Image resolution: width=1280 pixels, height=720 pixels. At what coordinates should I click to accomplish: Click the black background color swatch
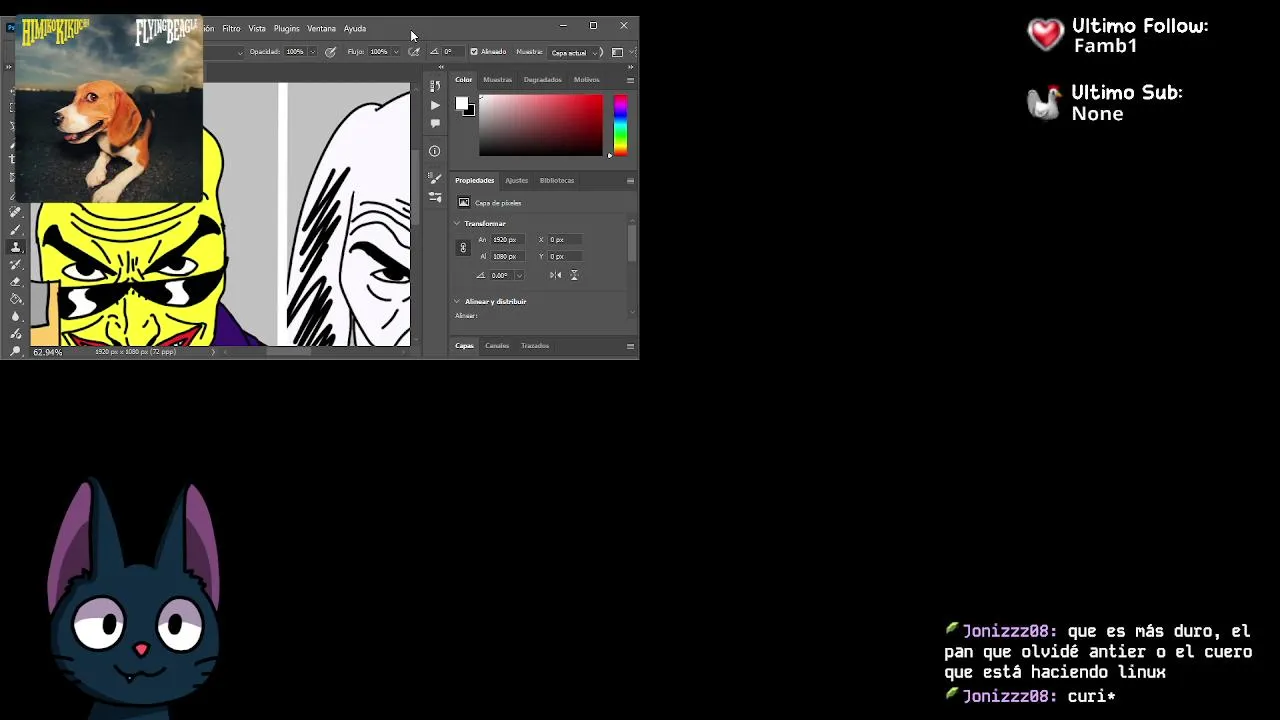470,111
